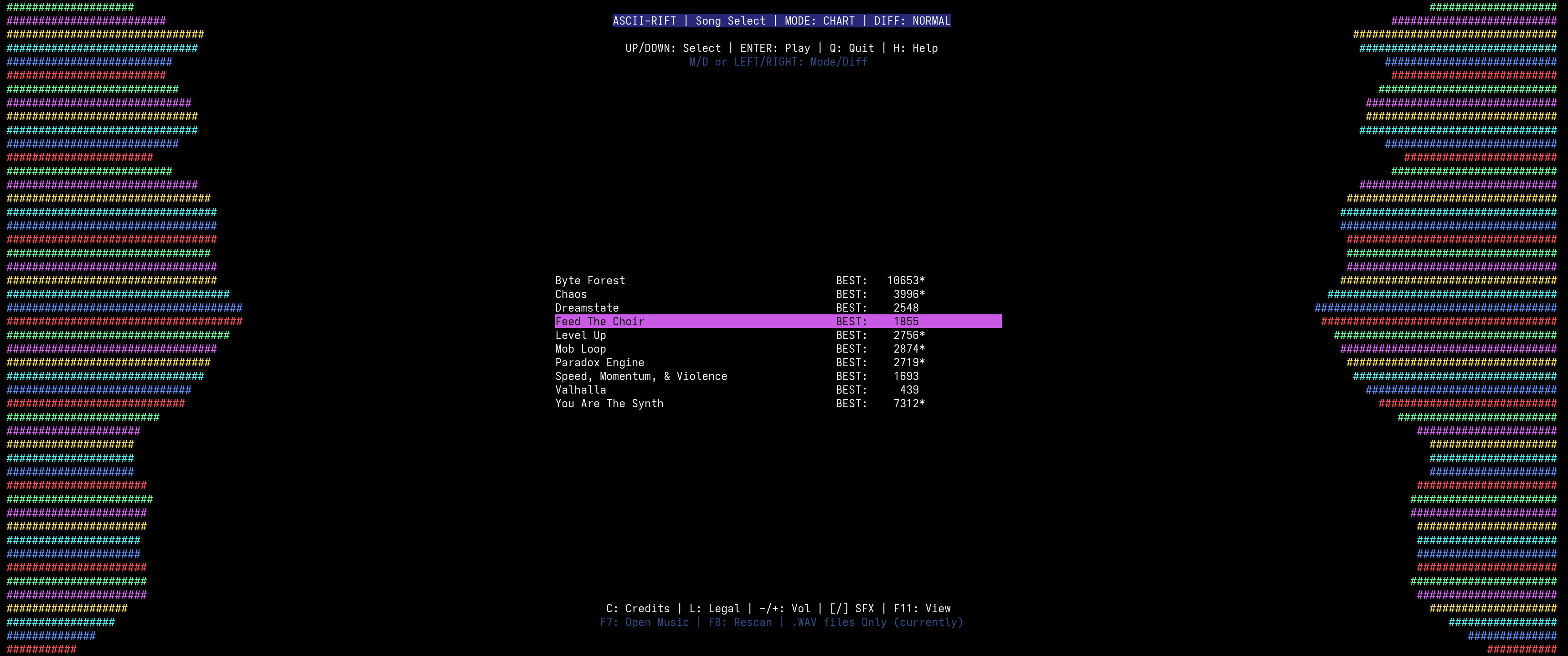1568x656 pixels.
Task: Click the ASCII-RIFT title label
Action: coord(645,20)
